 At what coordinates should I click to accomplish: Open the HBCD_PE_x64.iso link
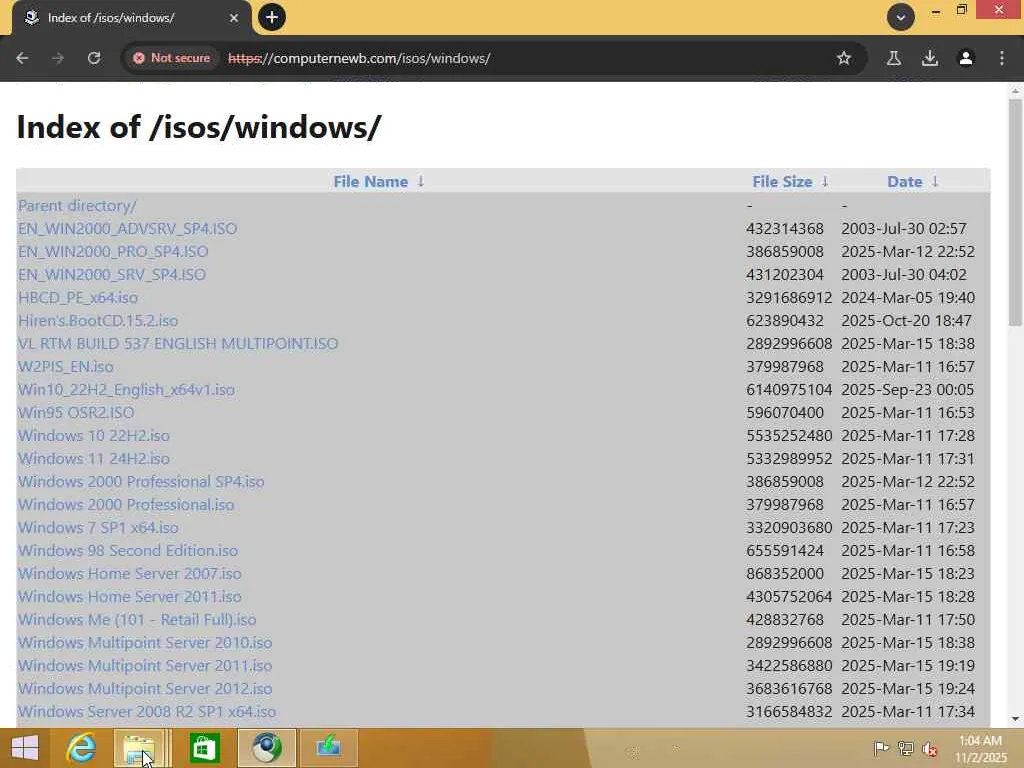[78, 298]
